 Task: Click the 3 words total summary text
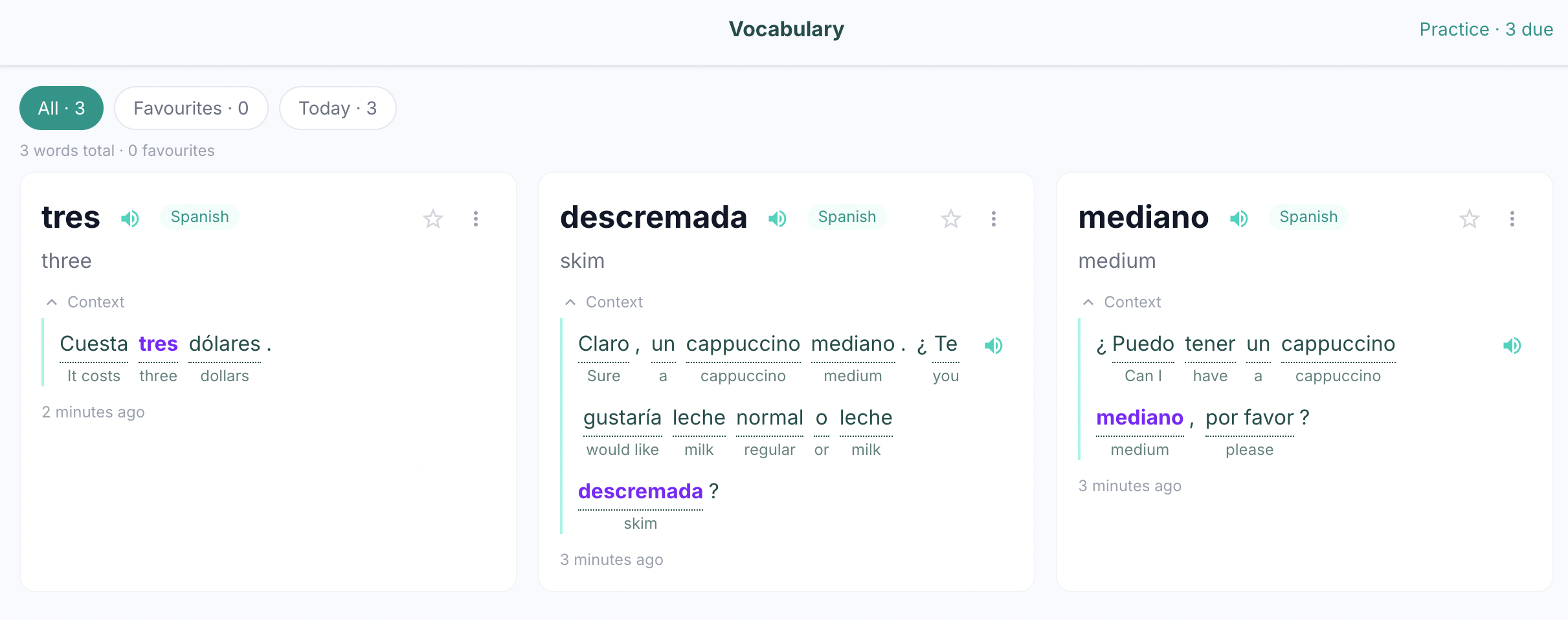click(x=117, y=151)
